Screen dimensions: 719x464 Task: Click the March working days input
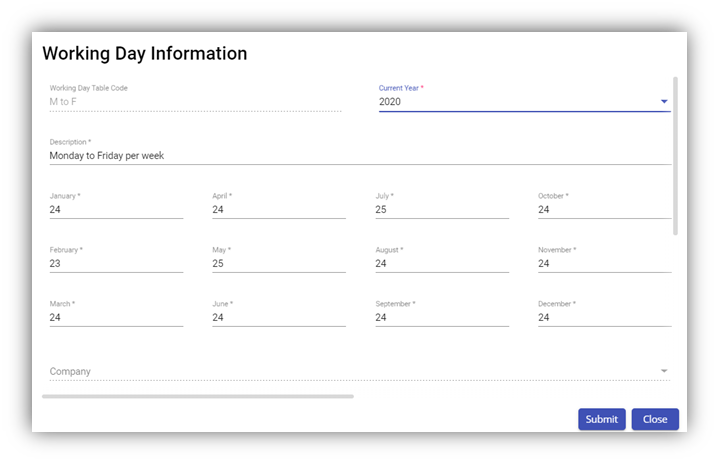[116, 318]
